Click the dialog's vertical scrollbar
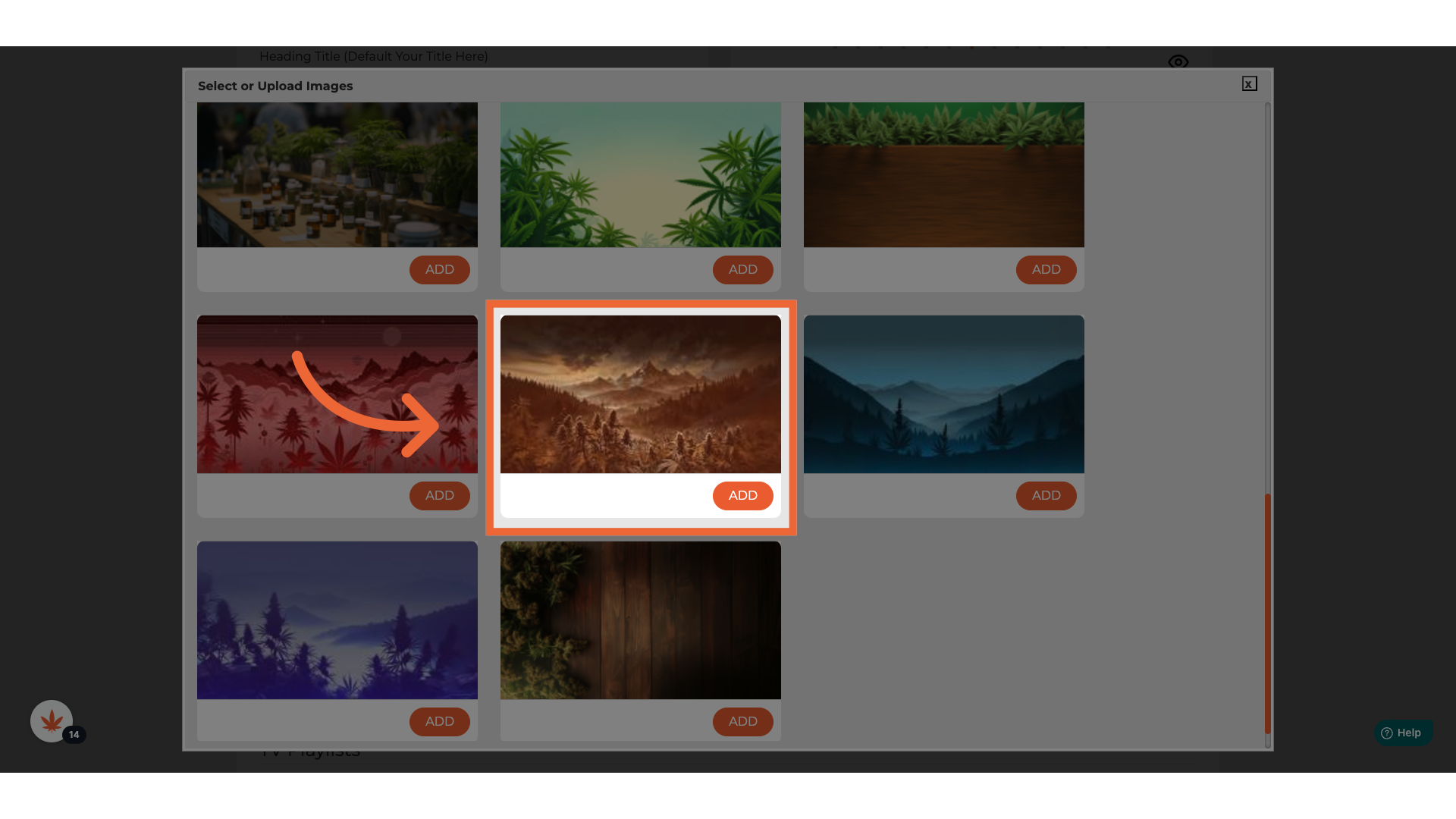 point(1267,613)
